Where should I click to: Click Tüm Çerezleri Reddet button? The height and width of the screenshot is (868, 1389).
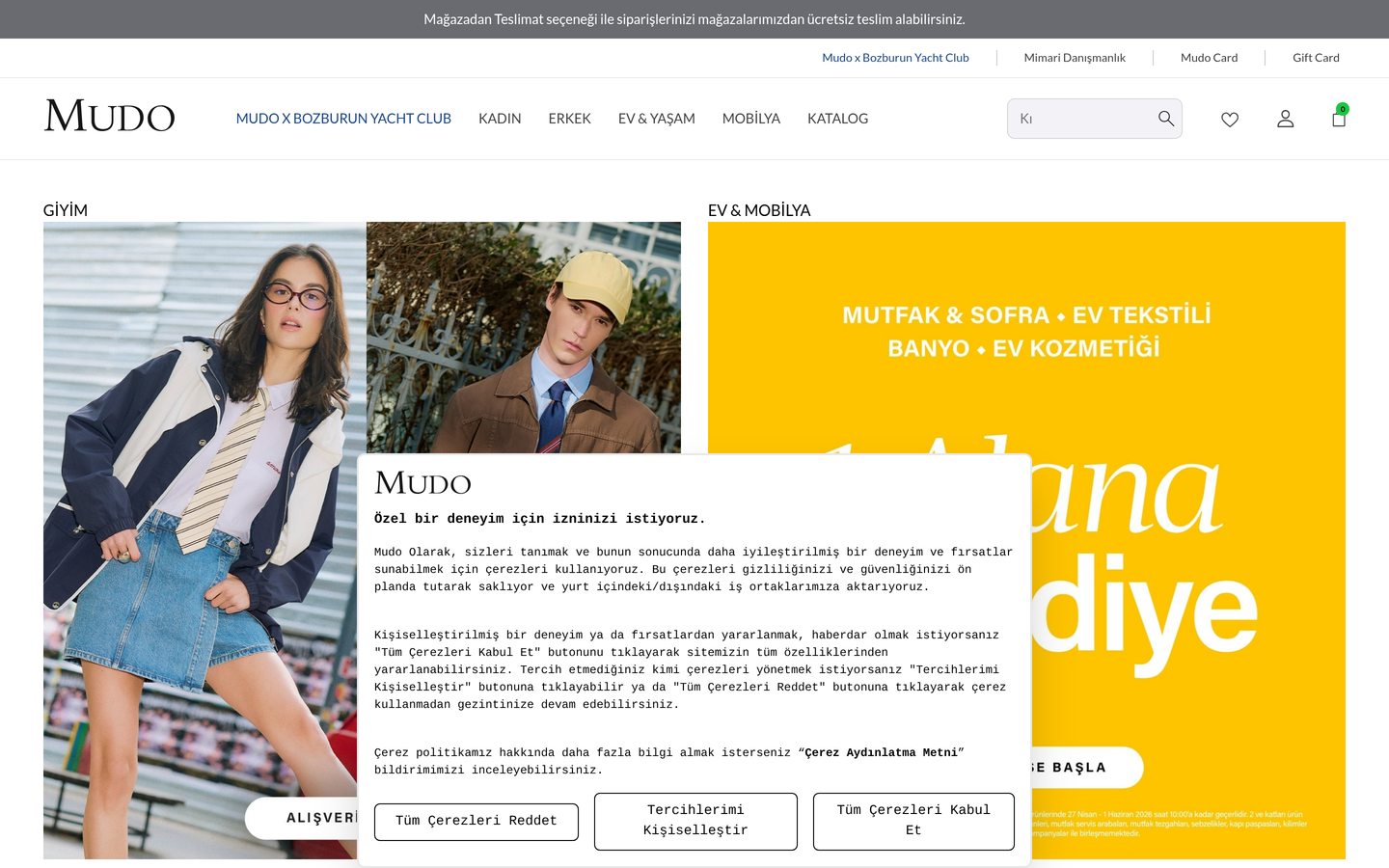tap(477, 822)
